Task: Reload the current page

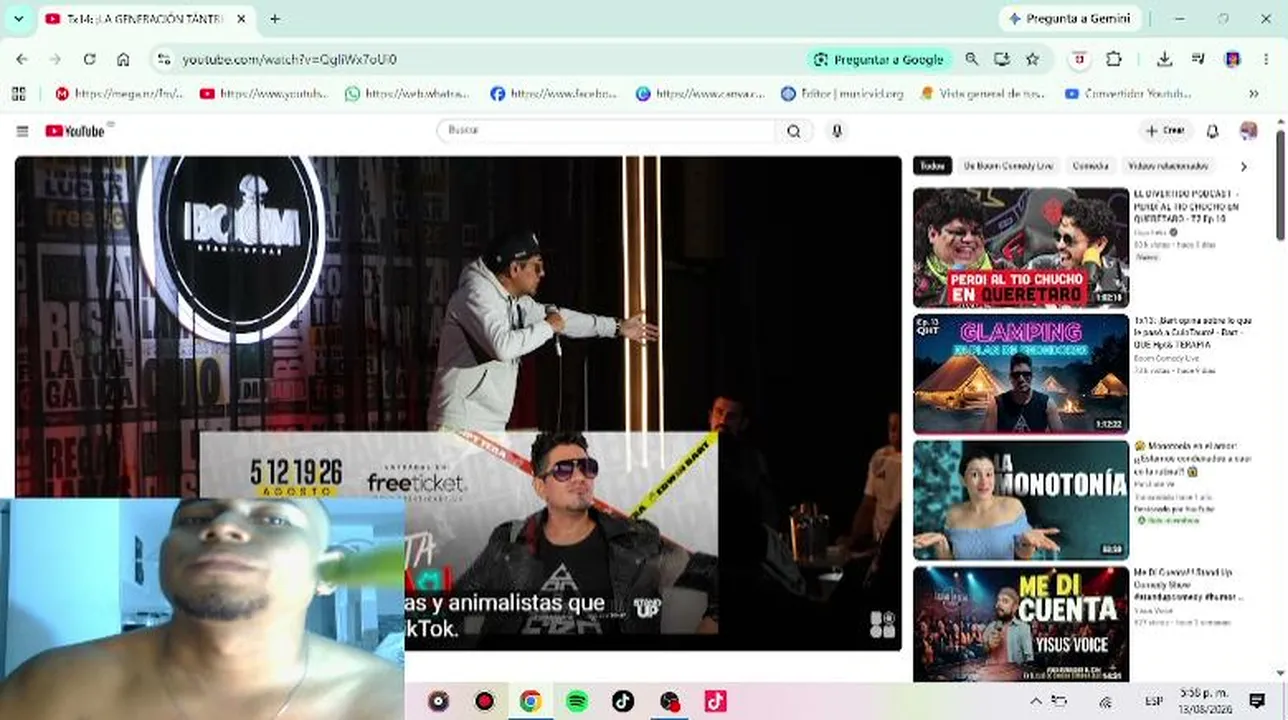Action: coord(89,59)
